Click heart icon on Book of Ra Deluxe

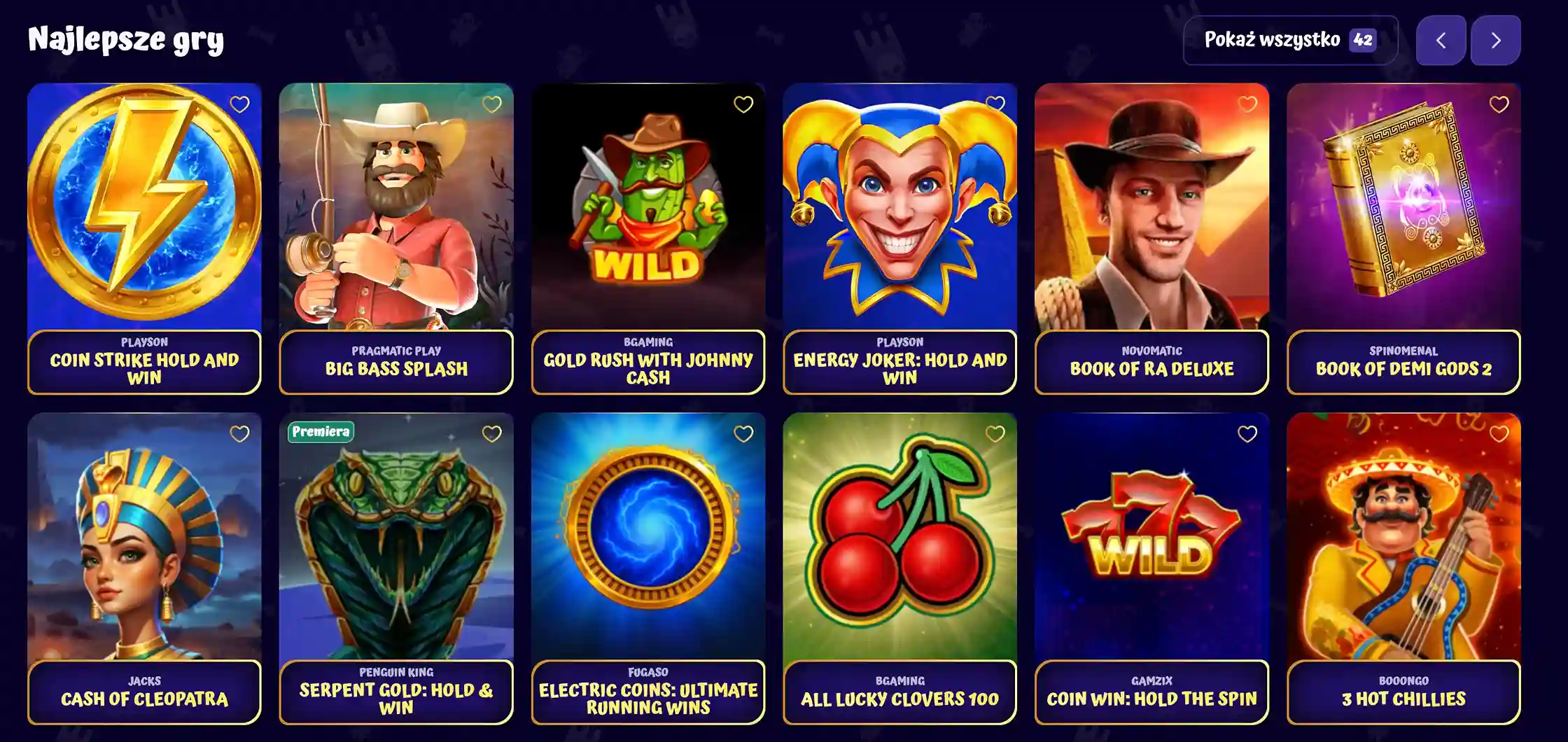[x=1247, y=104]
